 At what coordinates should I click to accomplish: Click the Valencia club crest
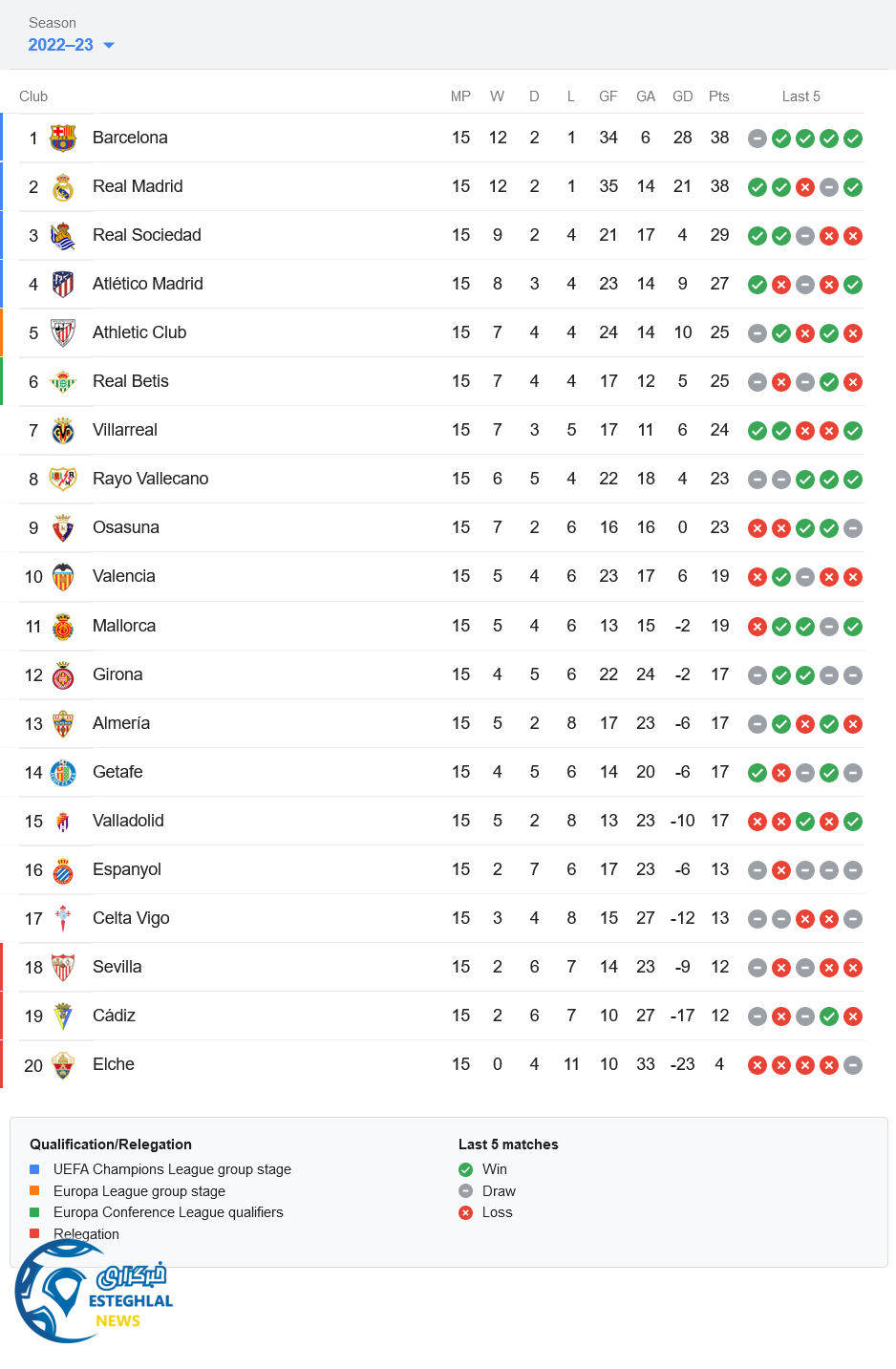(x=63, y=577)
